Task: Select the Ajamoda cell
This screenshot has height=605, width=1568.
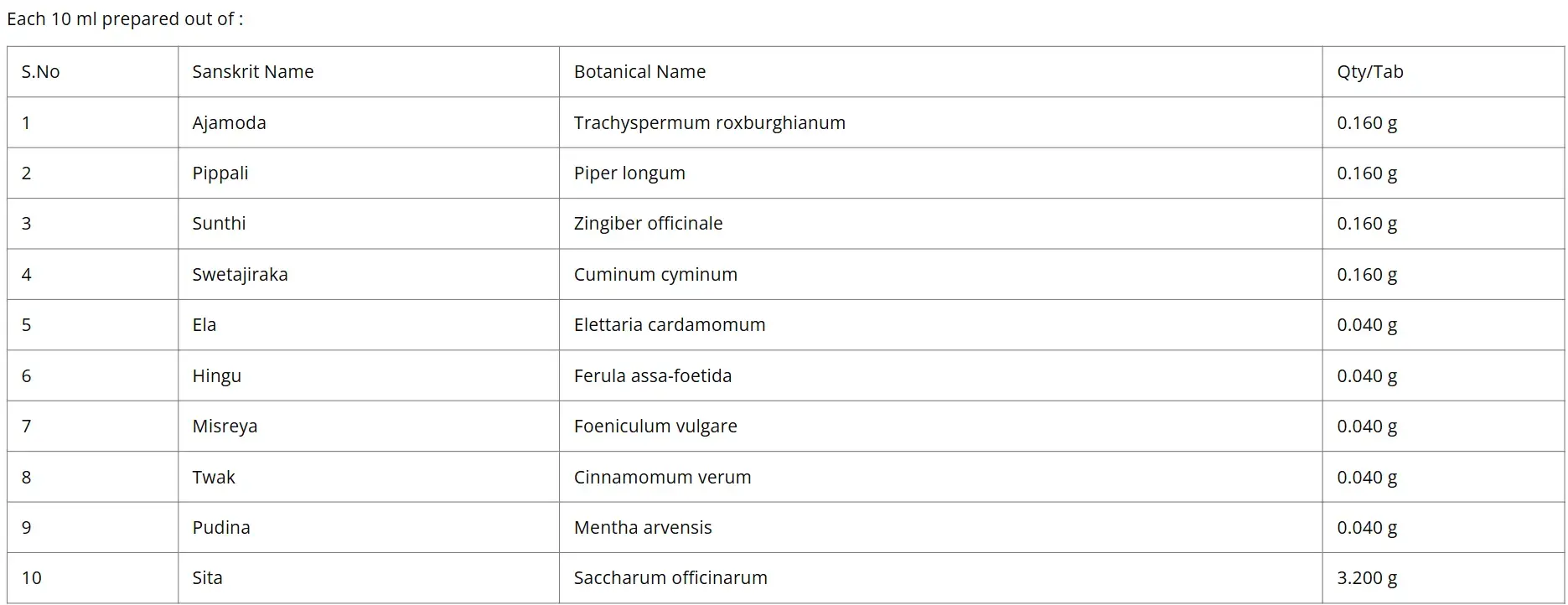Action: (x=368, y=123)
